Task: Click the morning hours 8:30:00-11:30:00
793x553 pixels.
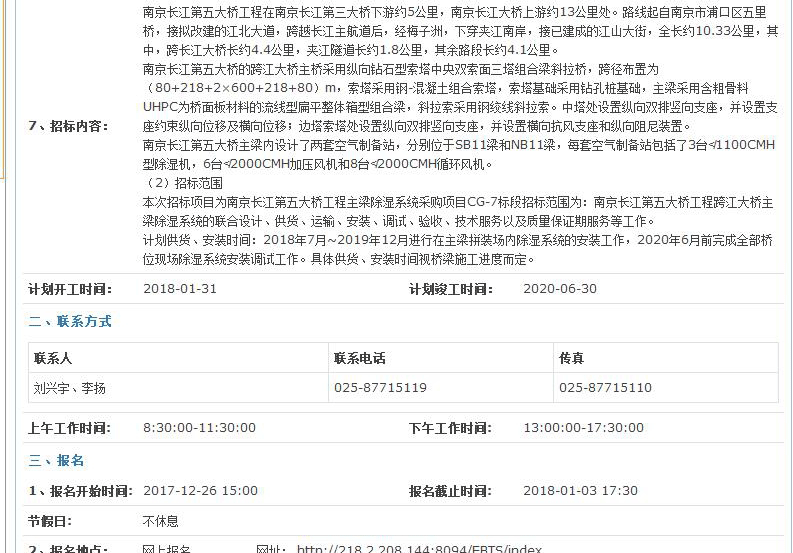Action: (200, 427)
